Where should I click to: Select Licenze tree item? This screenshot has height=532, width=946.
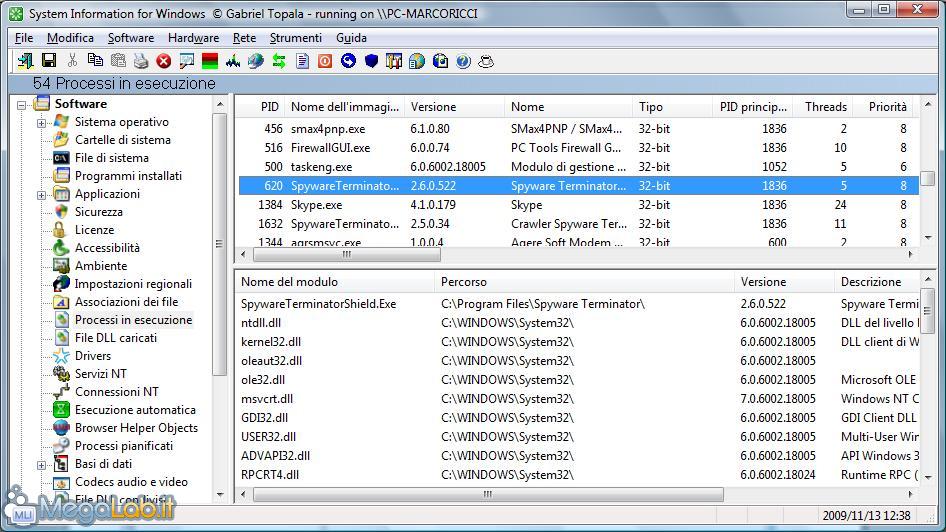pos(94,230)
